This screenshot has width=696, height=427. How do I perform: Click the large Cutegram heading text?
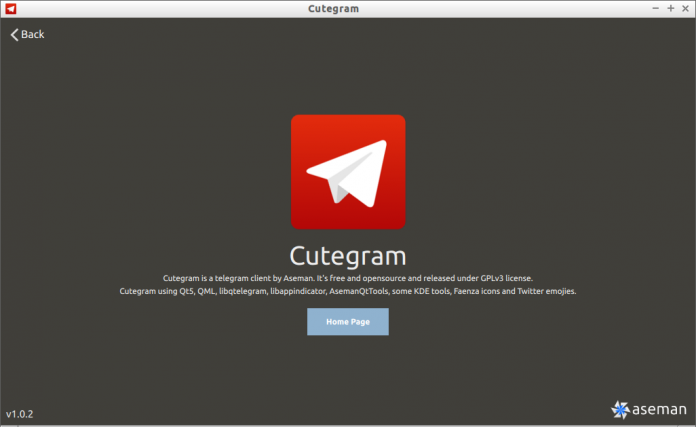pyautogui.click(x=348, y=256)
